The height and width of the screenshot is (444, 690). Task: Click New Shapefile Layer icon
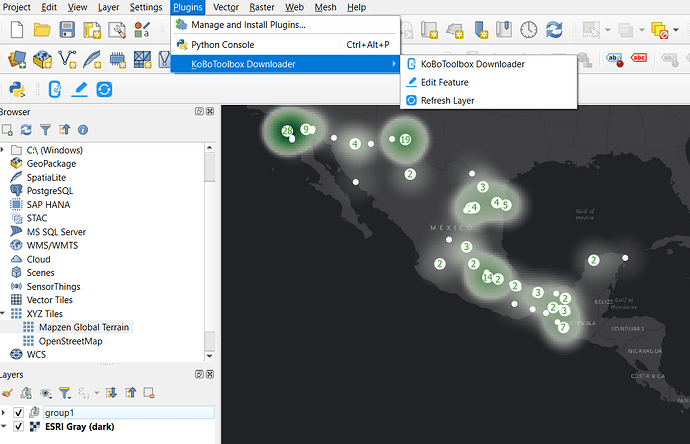click(x=67, y=59)
